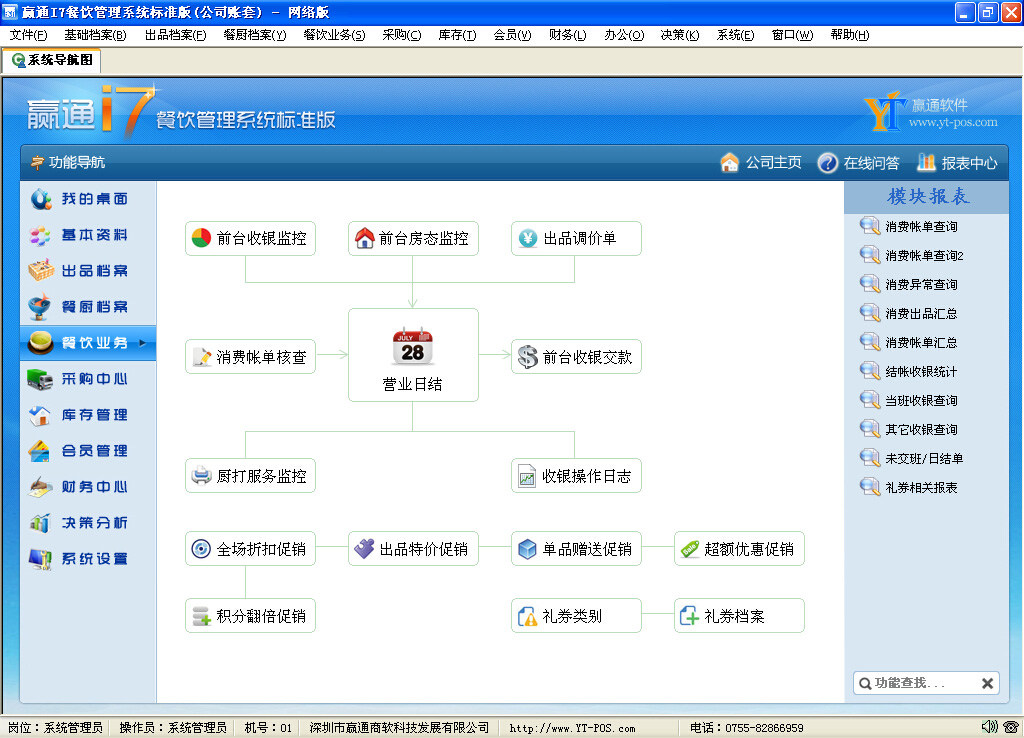Click 机号：01 status entry
The height and width of the screenshot is (738, 1024).
tap(268, 728)
